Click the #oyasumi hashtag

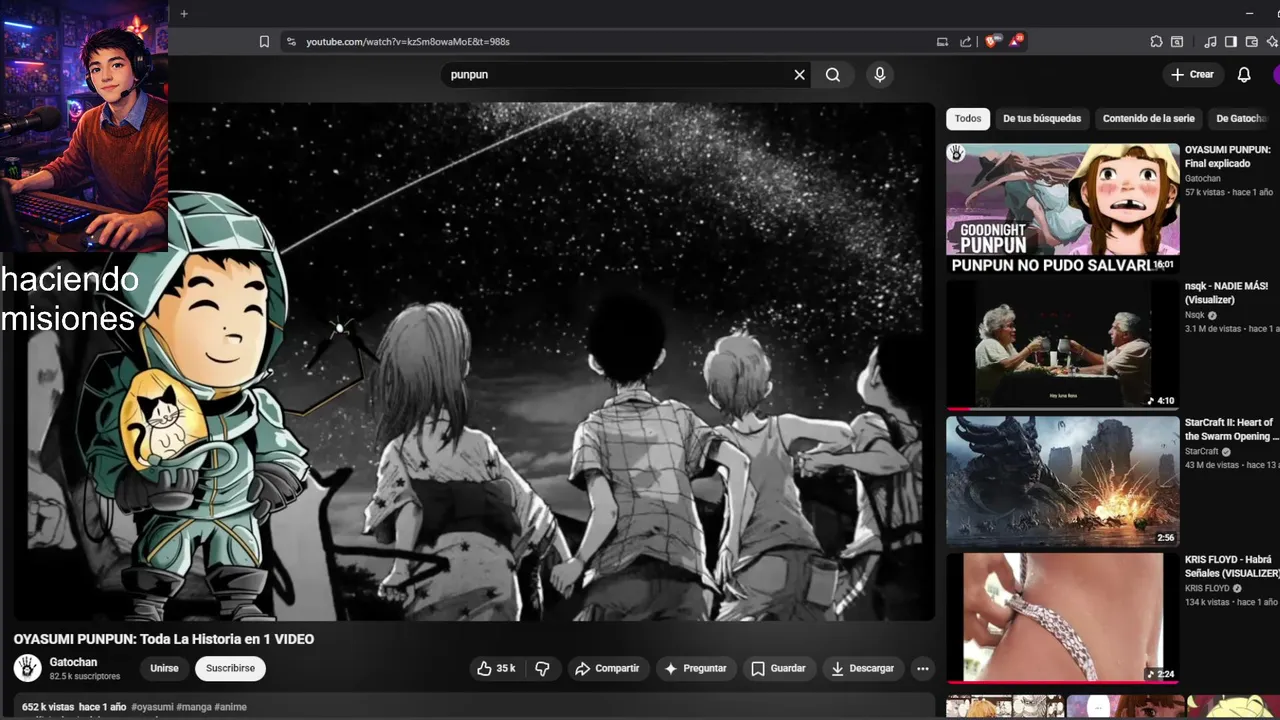point(152,707)
